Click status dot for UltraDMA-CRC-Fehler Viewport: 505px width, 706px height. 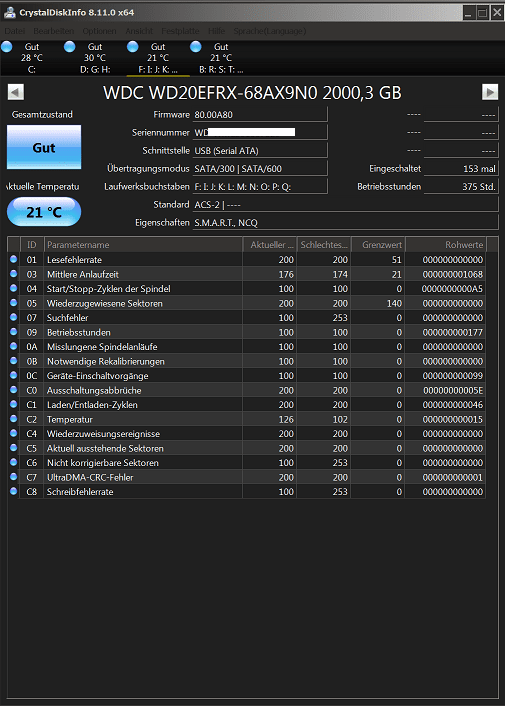pos(14,476)
